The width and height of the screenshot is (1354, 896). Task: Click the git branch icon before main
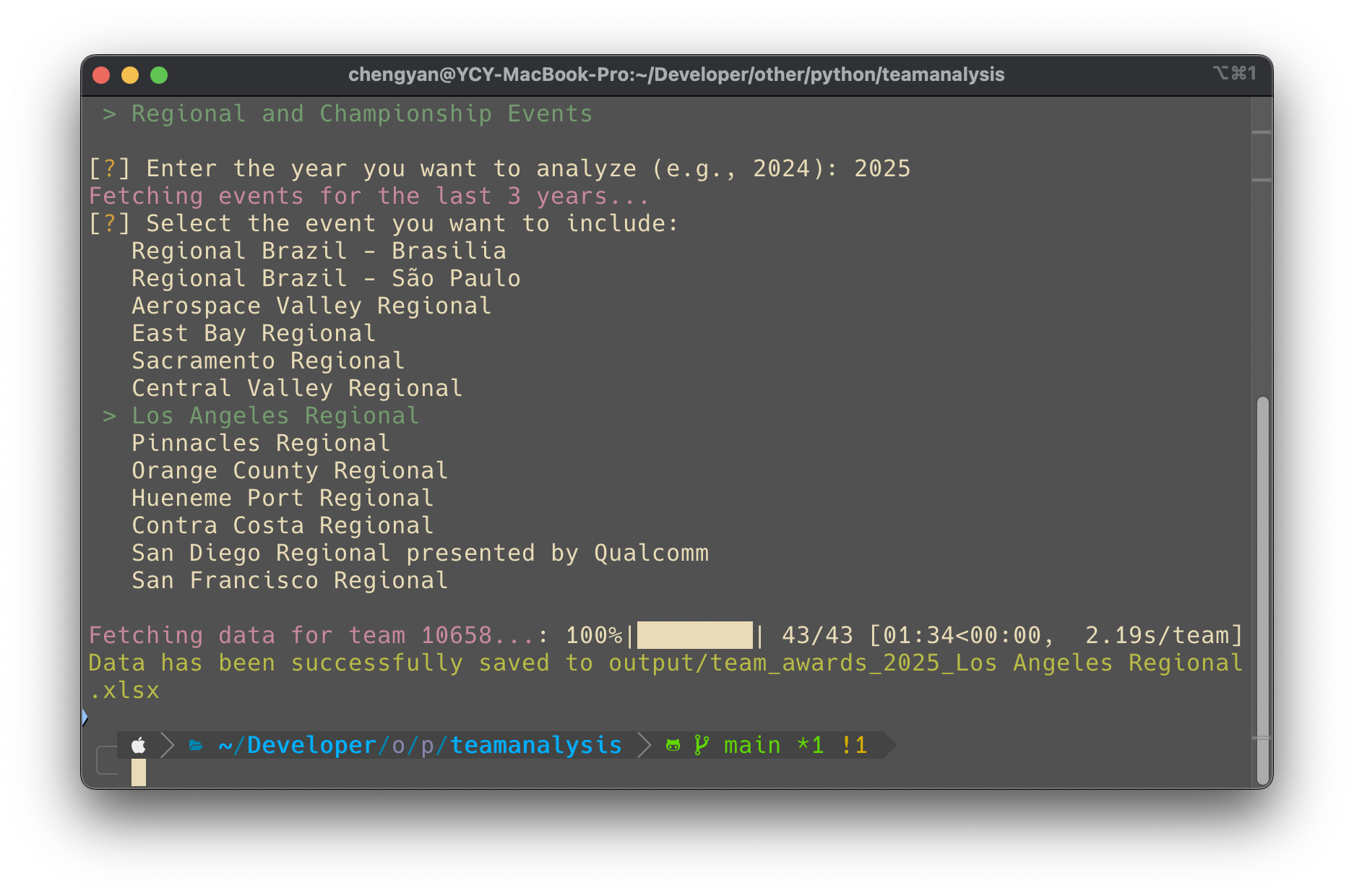tap(702, 745)
